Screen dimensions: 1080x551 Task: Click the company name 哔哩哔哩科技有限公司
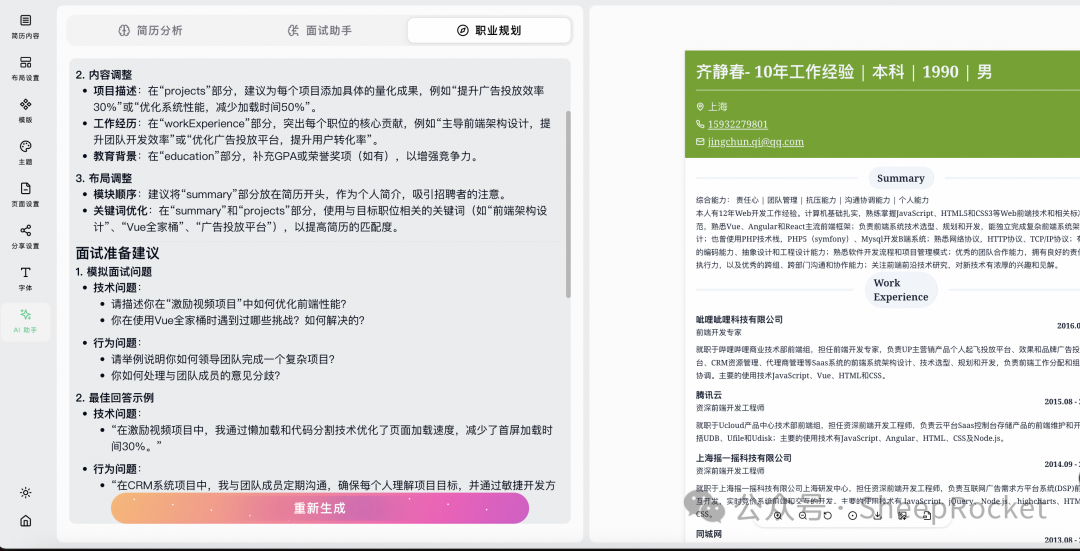(x=739, y=320)
